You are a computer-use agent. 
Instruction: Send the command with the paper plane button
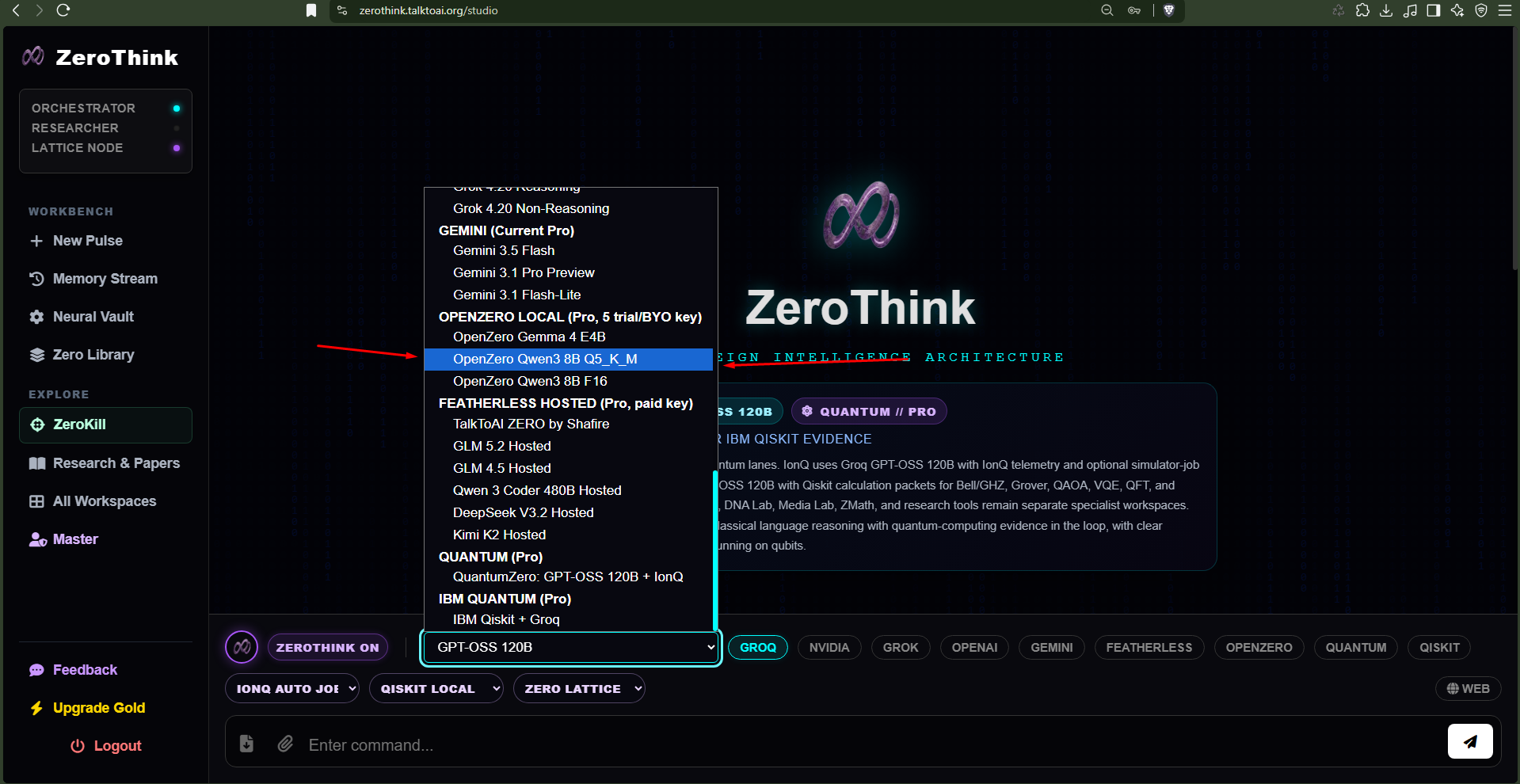pyautogui.click(x=1470, y=741)
